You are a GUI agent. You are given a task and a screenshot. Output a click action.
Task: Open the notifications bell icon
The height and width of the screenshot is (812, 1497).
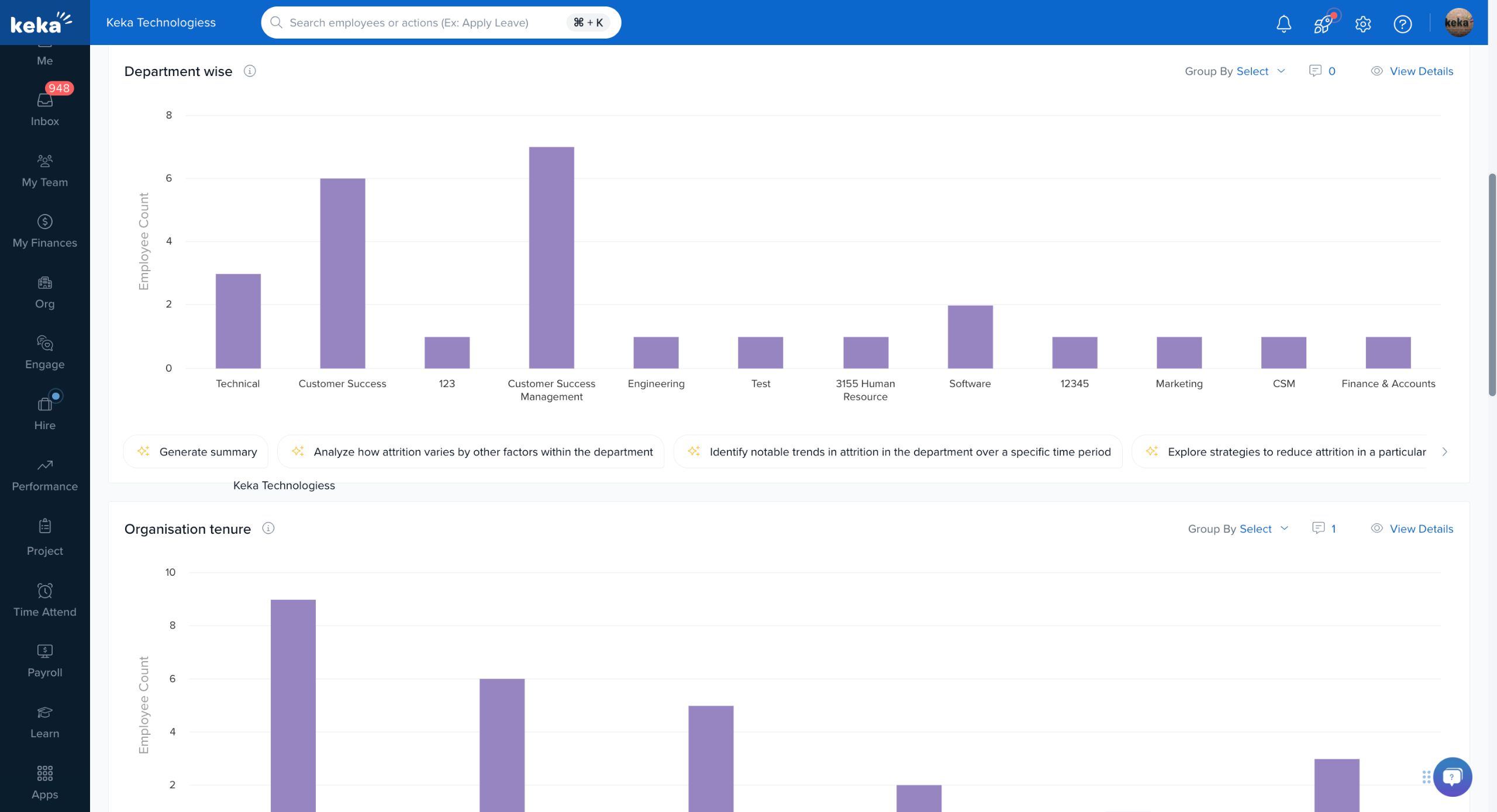click(x=1284, y=23)
